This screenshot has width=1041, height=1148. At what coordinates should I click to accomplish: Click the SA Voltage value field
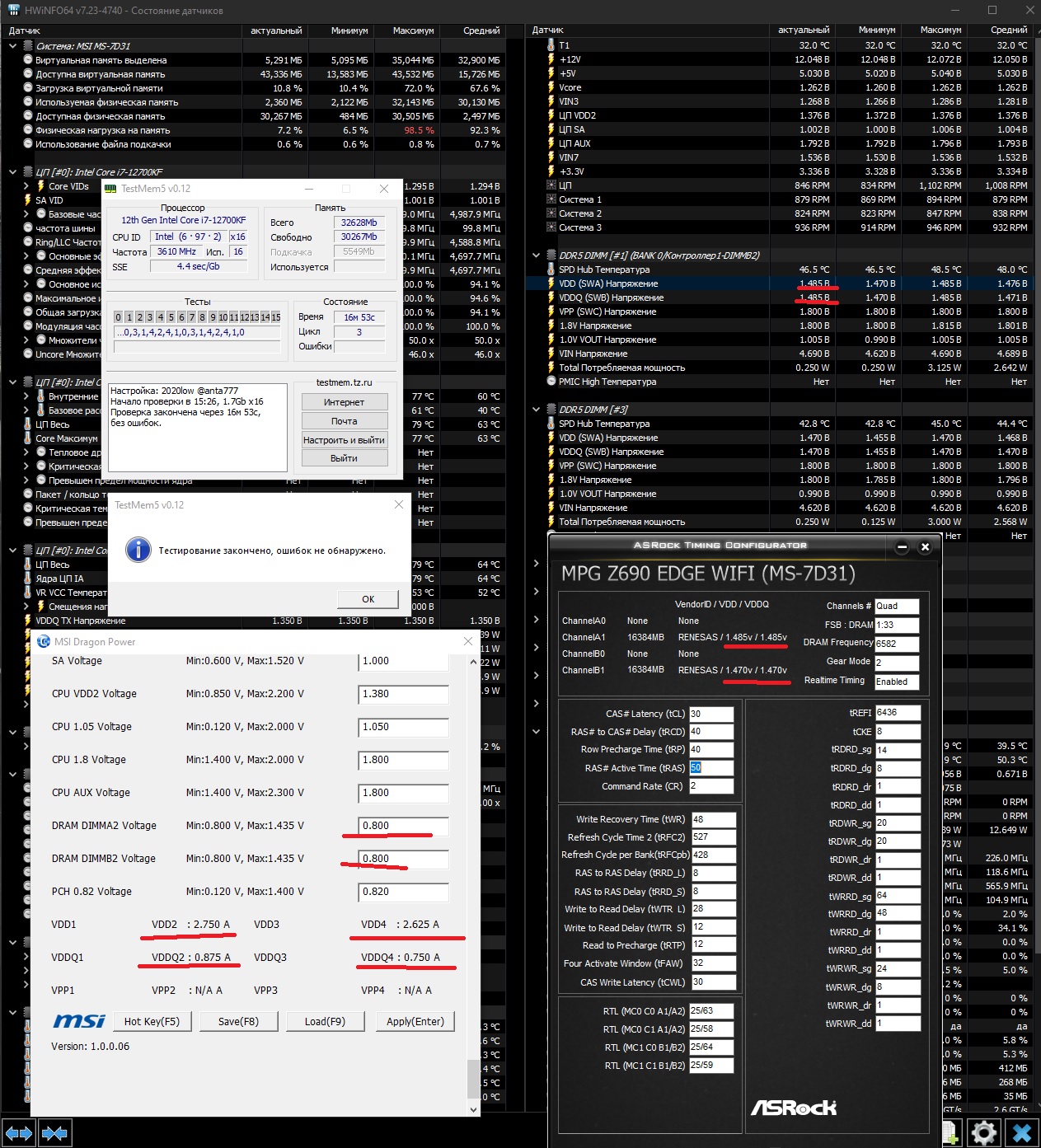point(404,661)
